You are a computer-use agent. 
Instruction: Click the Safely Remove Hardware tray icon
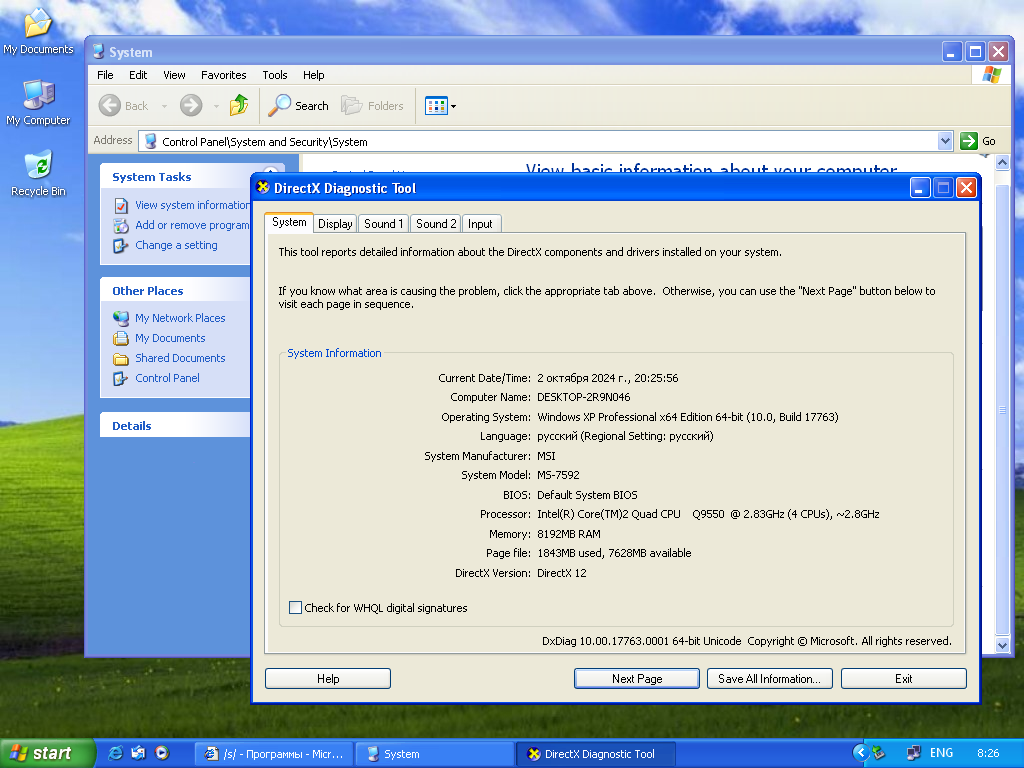878,753
